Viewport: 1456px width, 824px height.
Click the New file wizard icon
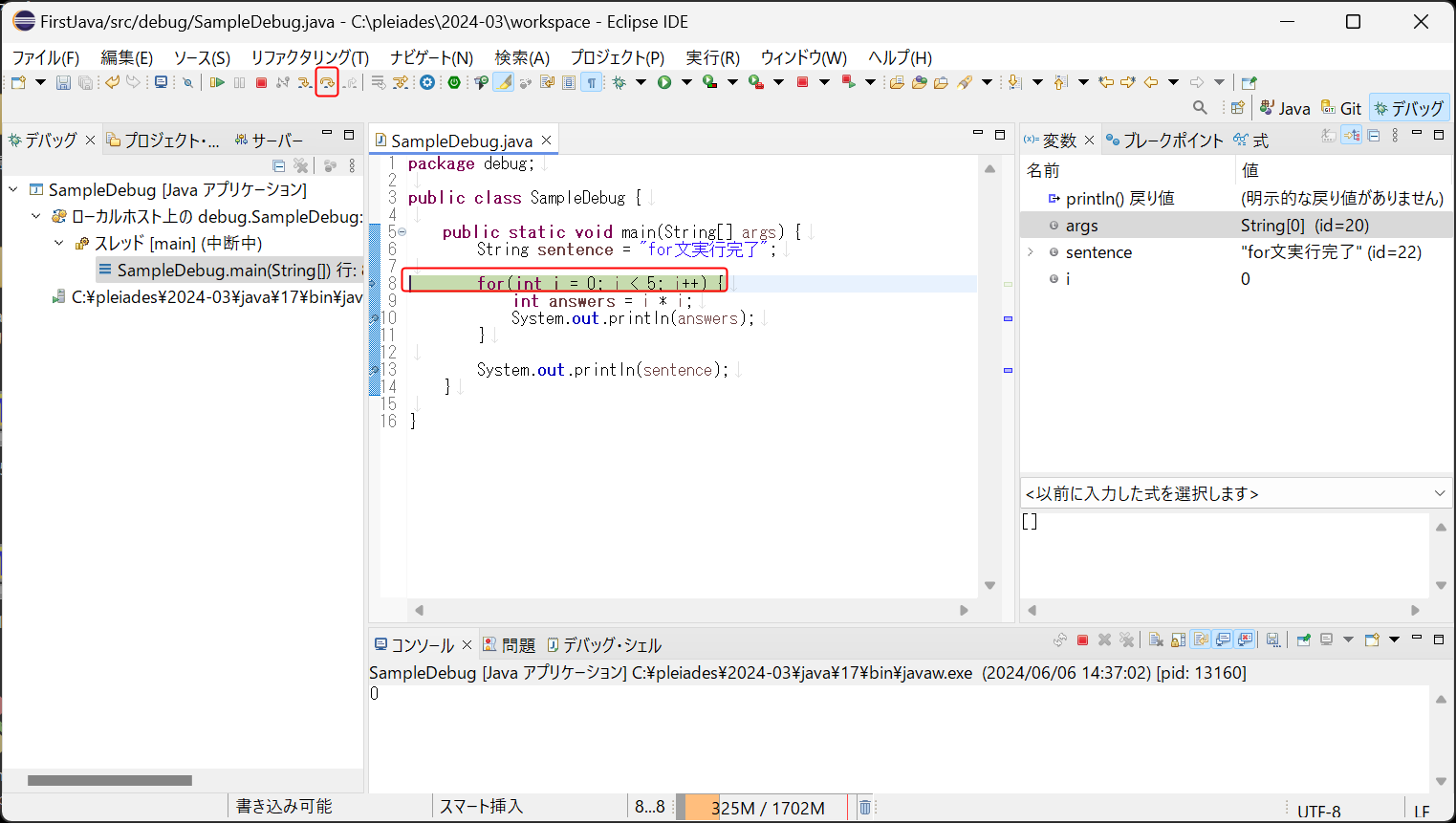(18, 82)
